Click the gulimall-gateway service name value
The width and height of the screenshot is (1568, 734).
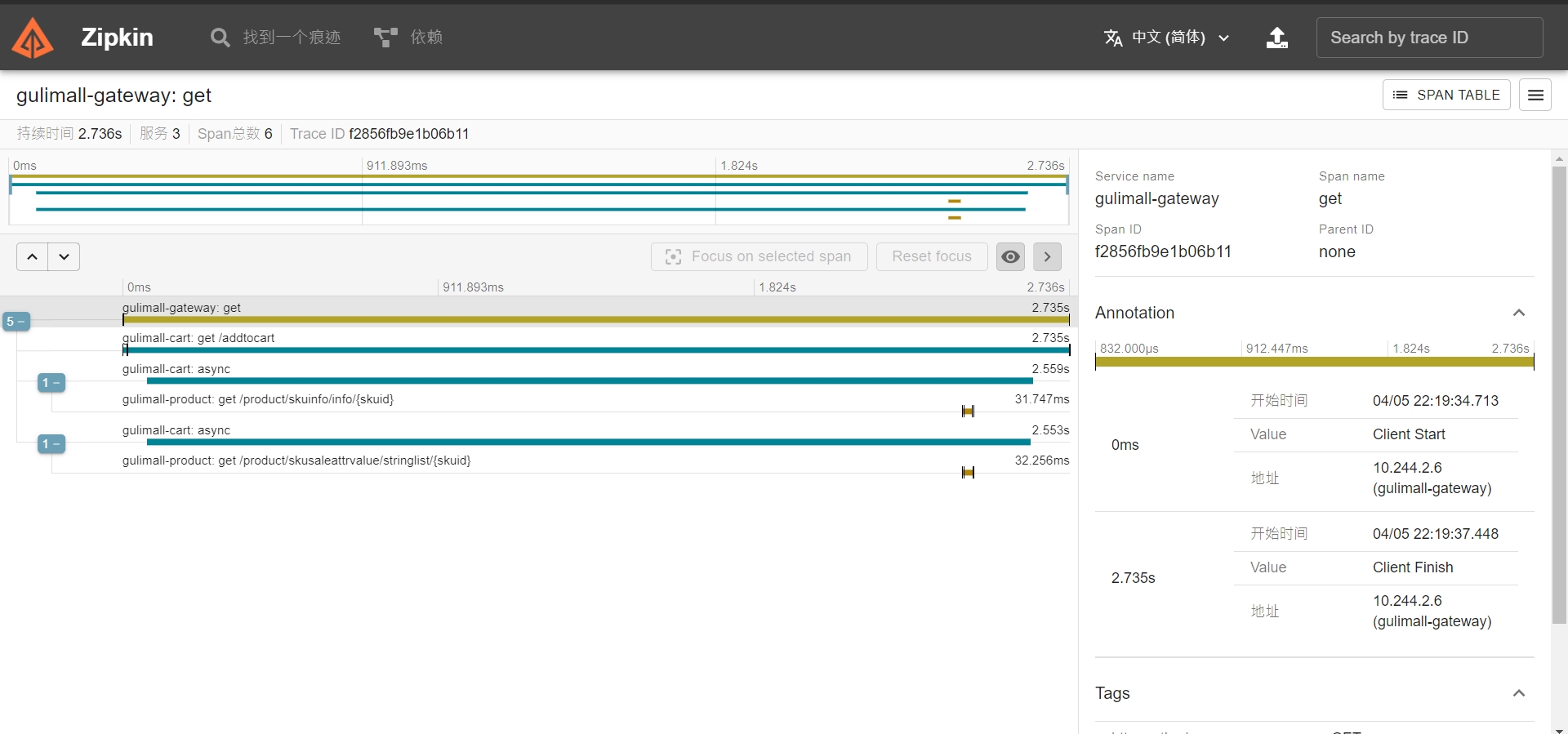(x=1156, y=198)
